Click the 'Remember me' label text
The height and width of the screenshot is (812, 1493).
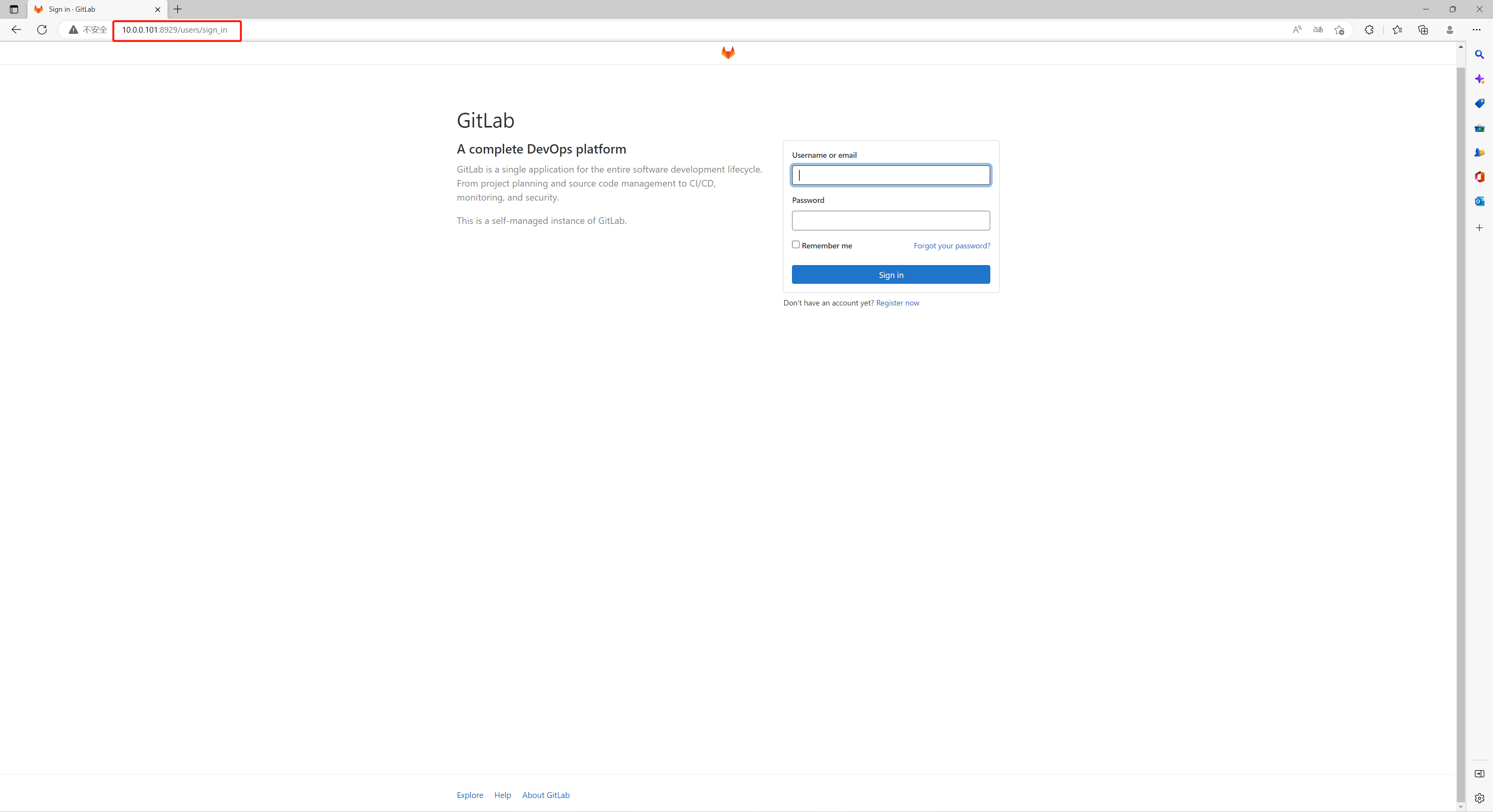[x=827, y=246]
